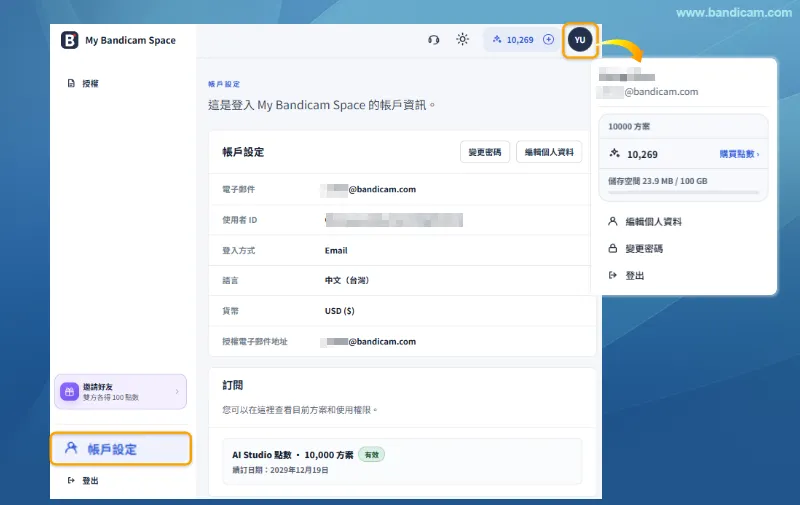Click the My Bandicam Space title
The width and height of the screenshot is (800, 505).
(x=131, y=40)
